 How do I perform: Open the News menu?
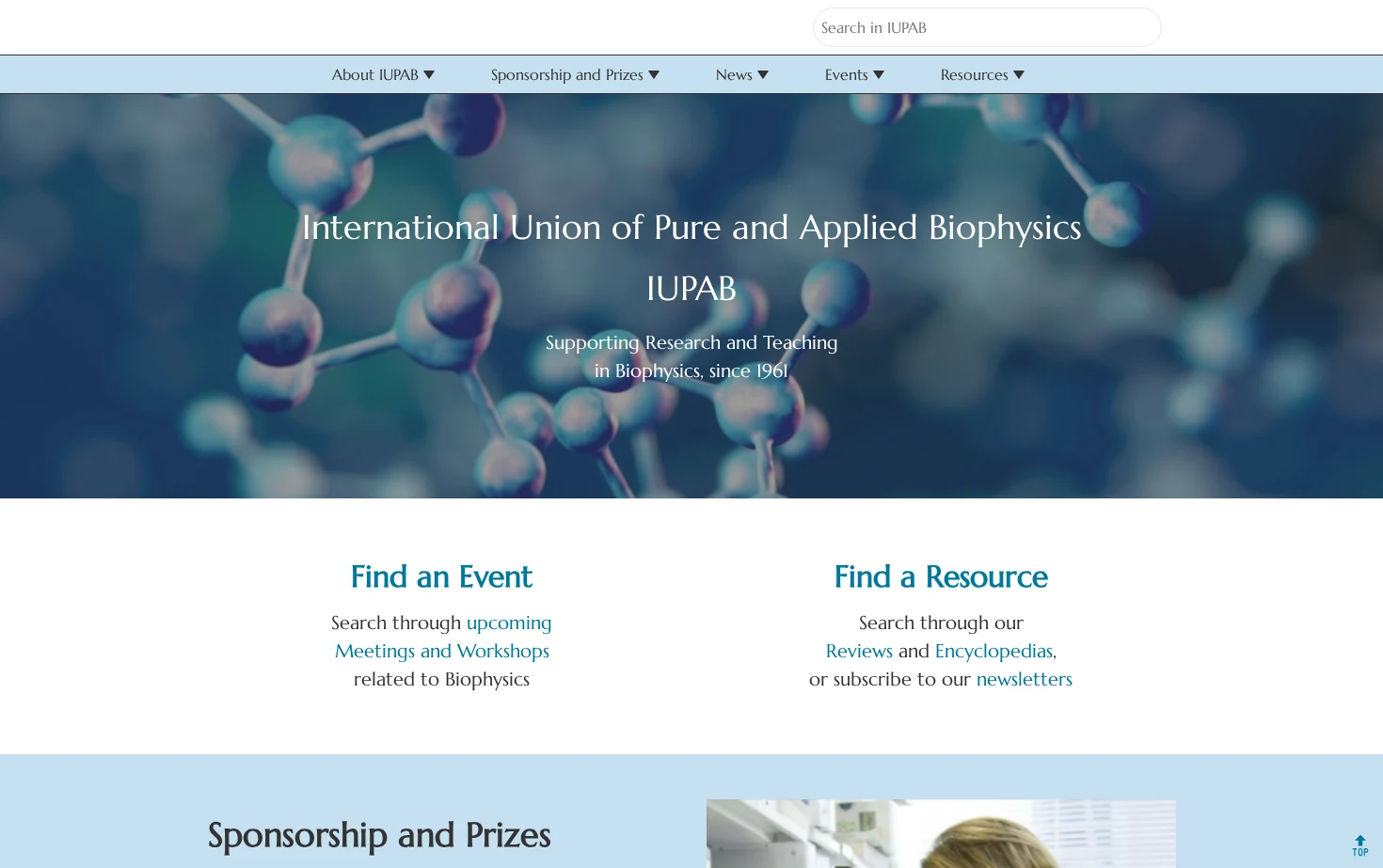point(734,74)
